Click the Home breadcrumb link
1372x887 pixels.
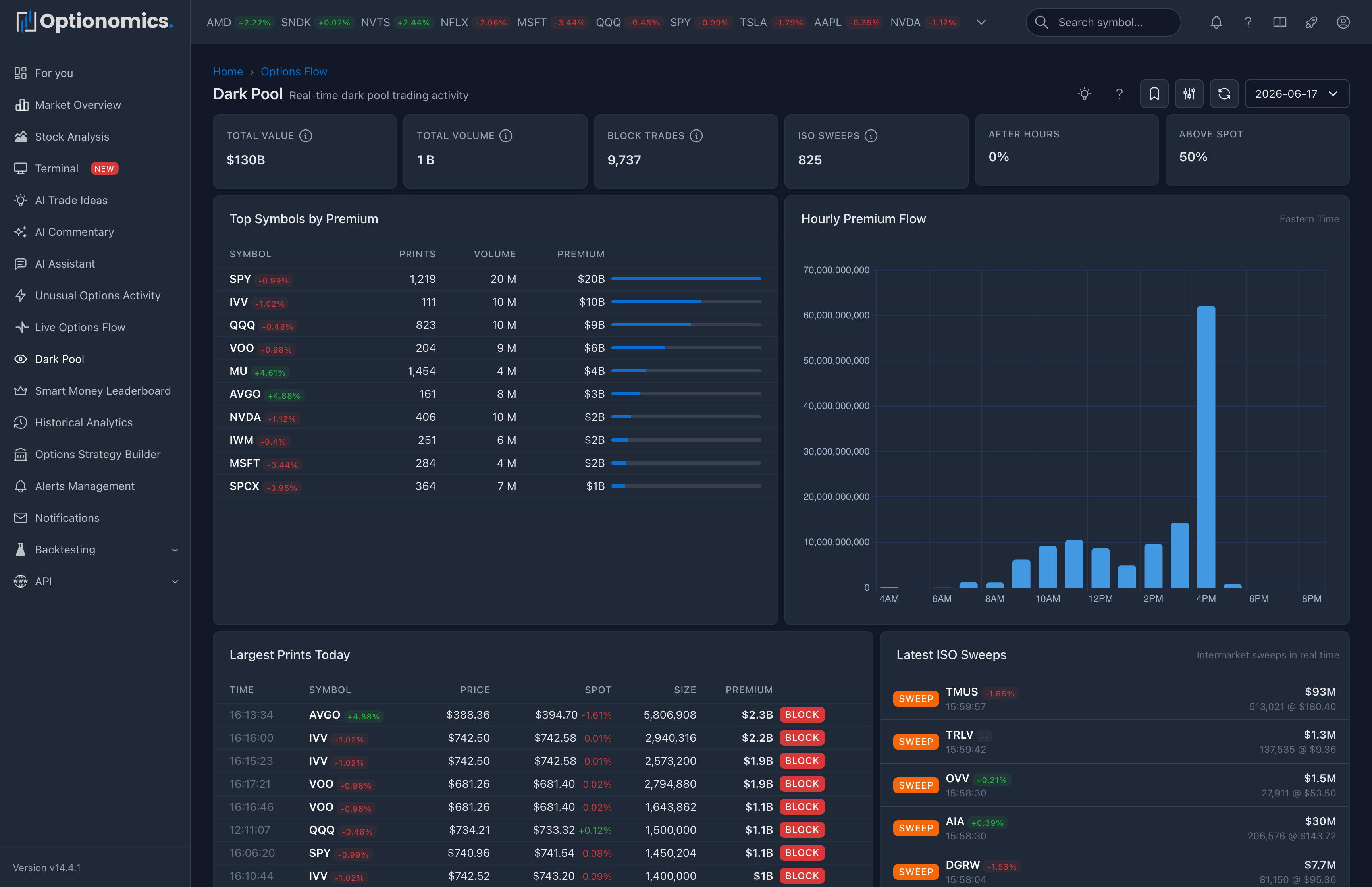pos(228,71)
